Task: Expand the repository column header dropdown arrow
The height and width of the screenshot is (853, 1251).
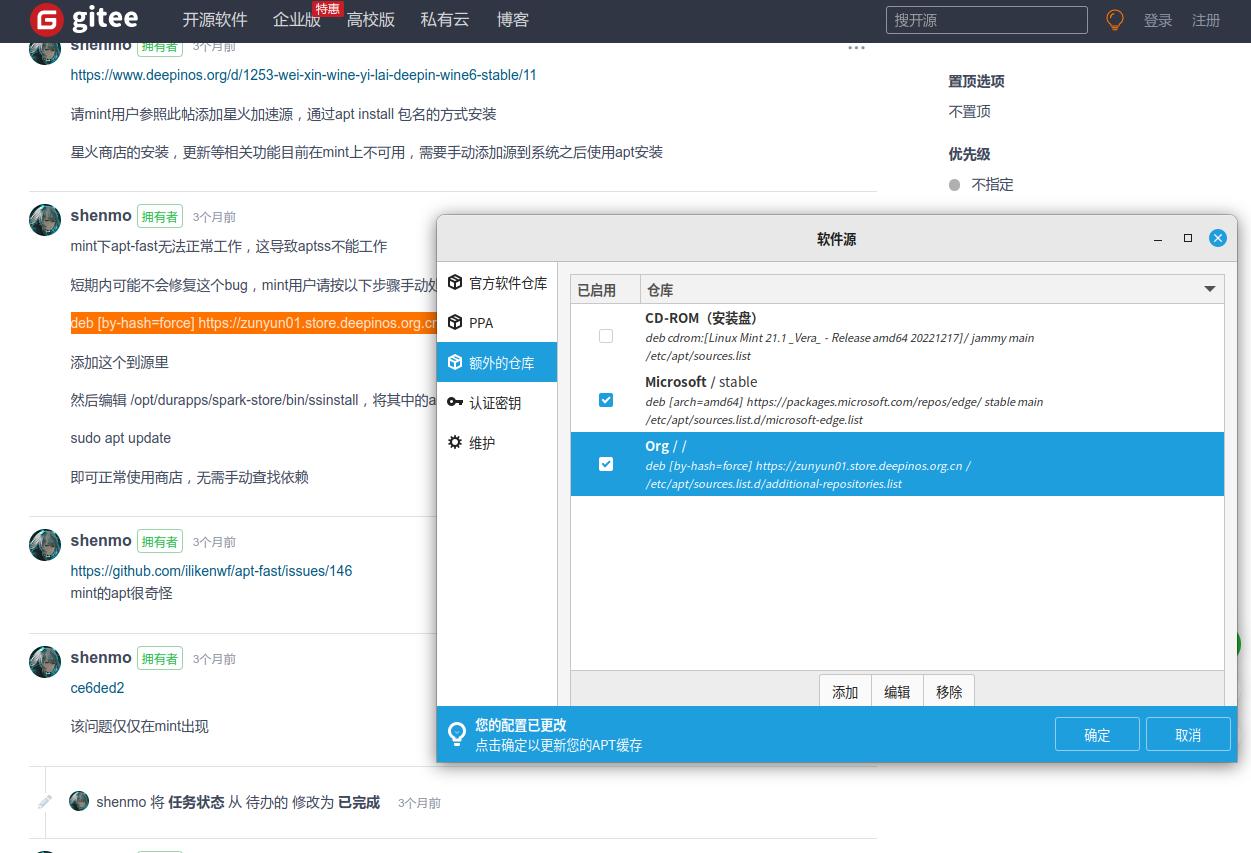Action: (1209, 290)
